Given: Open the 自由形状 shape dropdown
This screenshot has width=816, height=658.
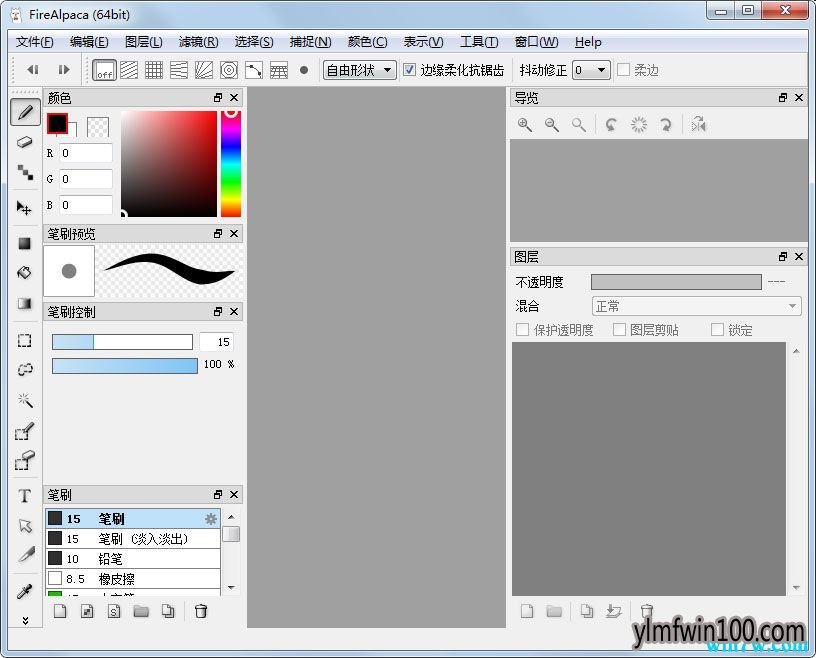Looking at the screenshot, I should point(360,70).
